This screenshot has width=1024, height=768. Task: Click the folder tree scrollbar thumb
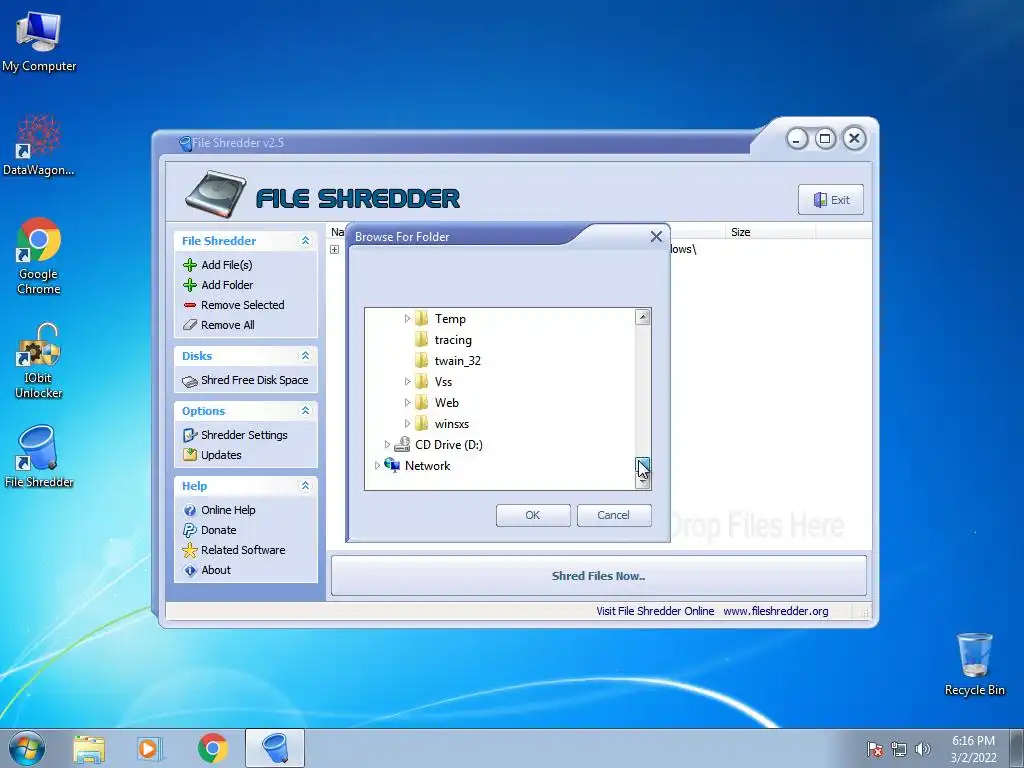tap(643, 466)
